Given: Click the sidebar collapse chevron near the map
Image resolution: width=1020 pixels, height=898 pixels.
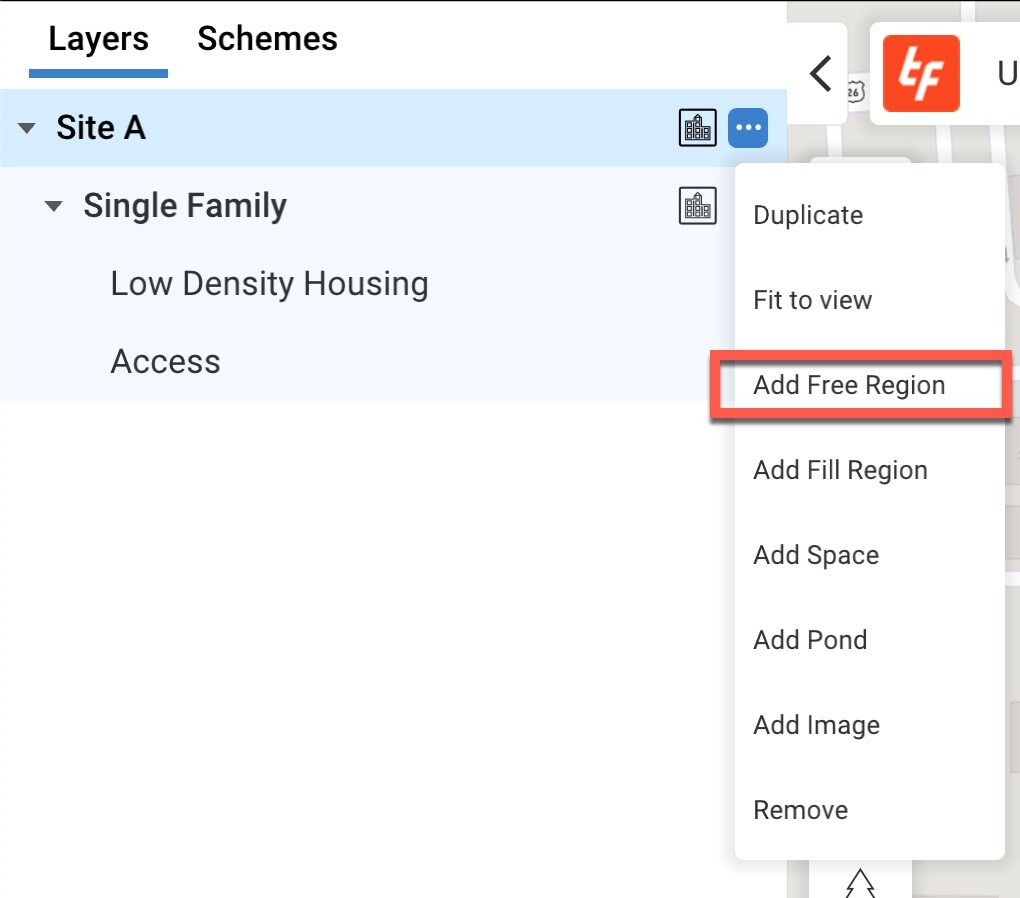Looking at the screenshot, I should point(820,73).
